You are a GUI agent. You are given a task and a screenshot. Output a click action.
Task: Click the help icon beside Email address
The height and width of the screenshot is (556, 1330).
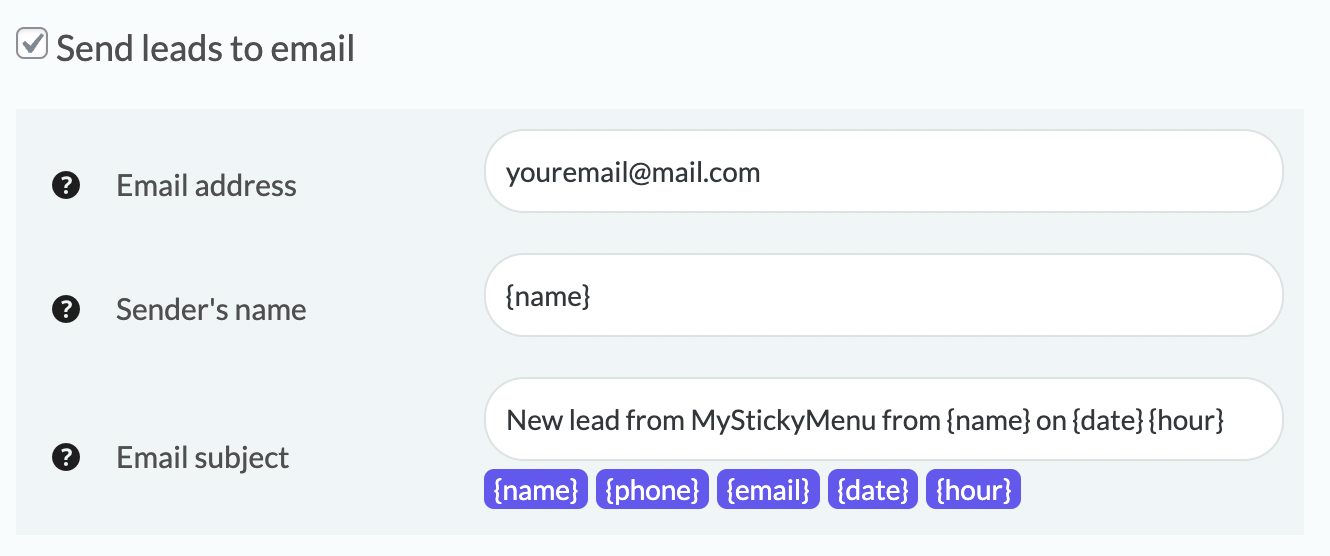click(65, 185)
